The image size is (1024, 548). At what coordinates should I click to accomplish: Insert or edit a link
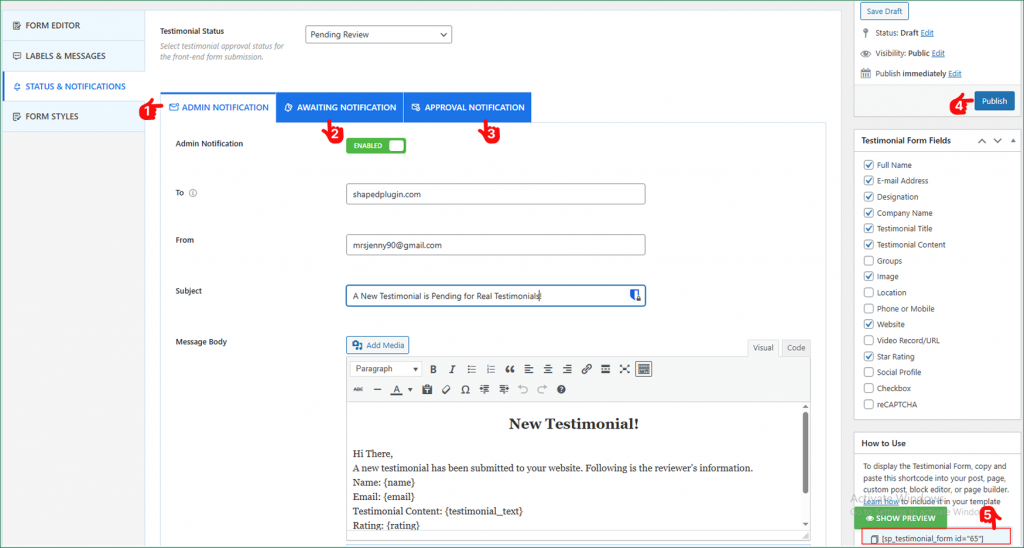pos(586,369)
